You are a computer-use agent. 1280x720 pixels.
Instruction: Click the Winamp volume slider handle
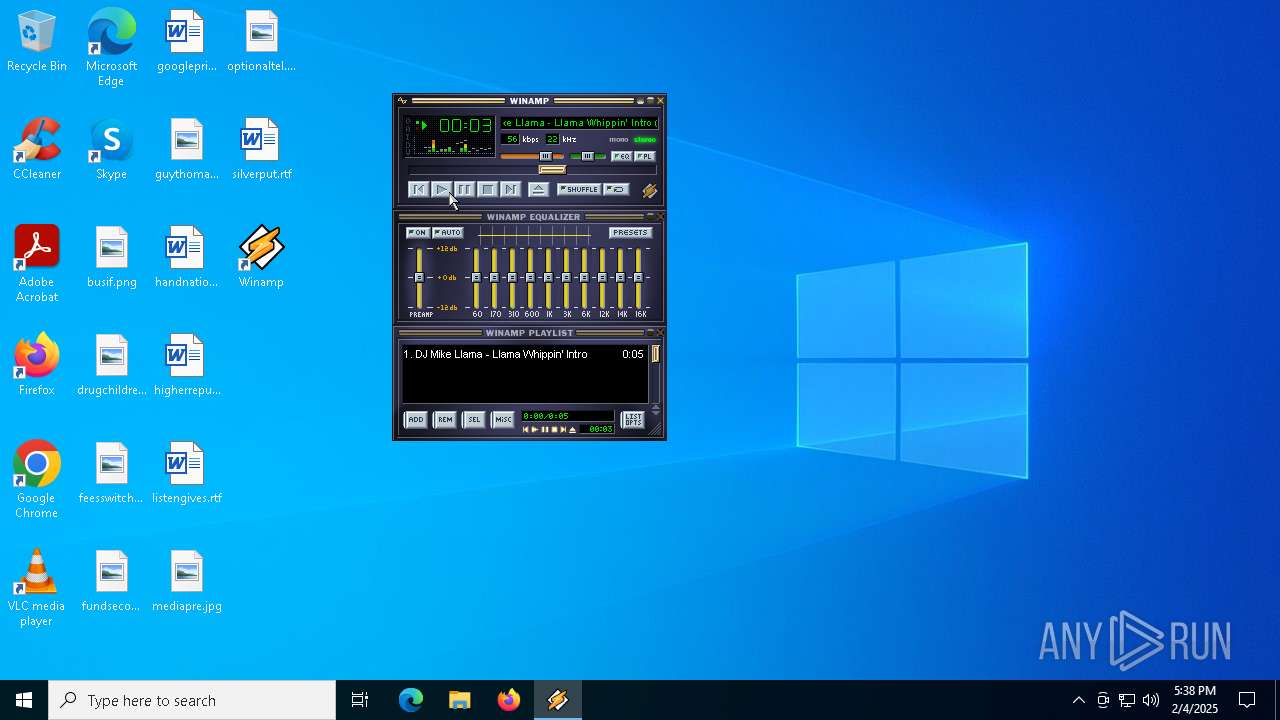(x=545, y=156)
